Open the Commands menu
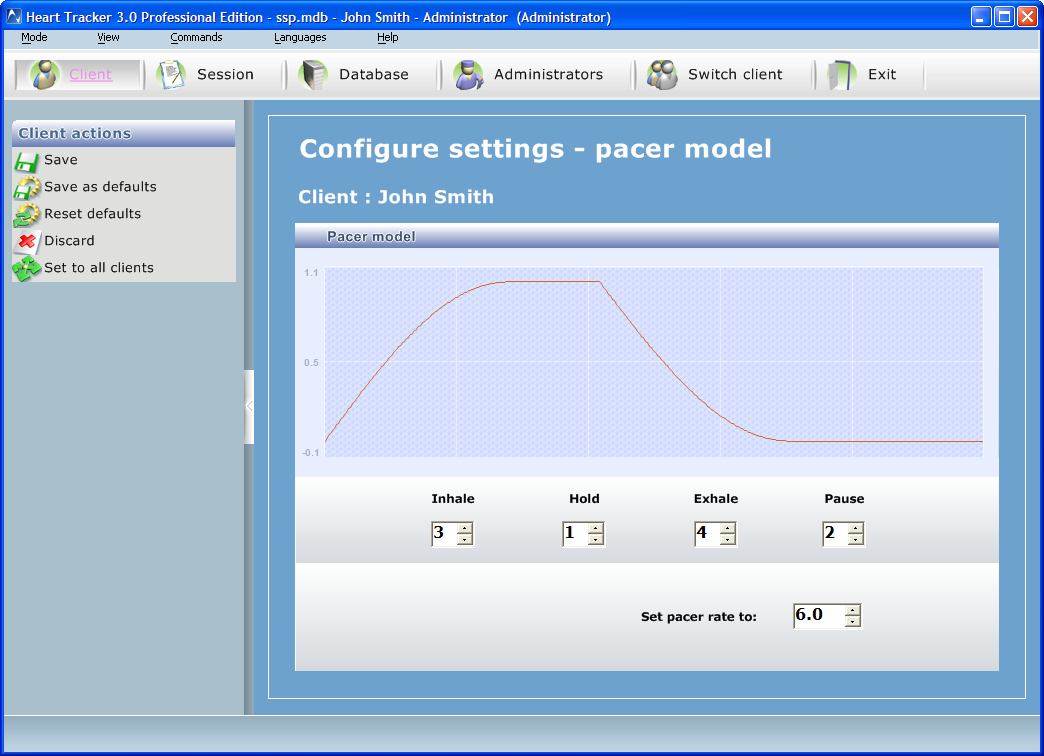The height and width of the screenshot is (756, 1044). point(196,38)
